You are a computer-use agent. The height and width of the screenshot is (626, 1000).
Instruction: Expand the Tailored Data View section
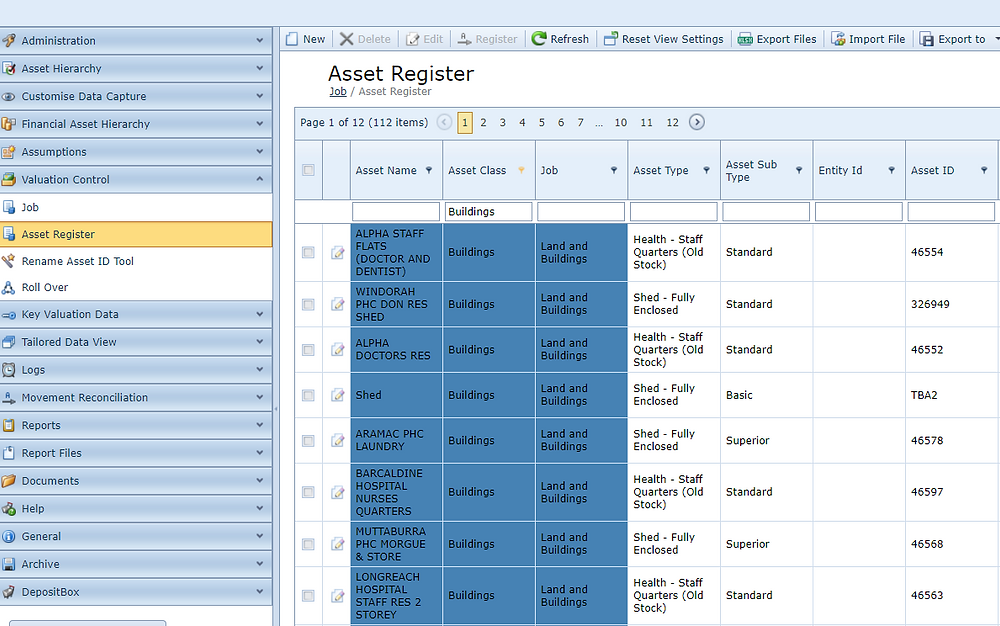pyautogui.click(x=136, y=342)
